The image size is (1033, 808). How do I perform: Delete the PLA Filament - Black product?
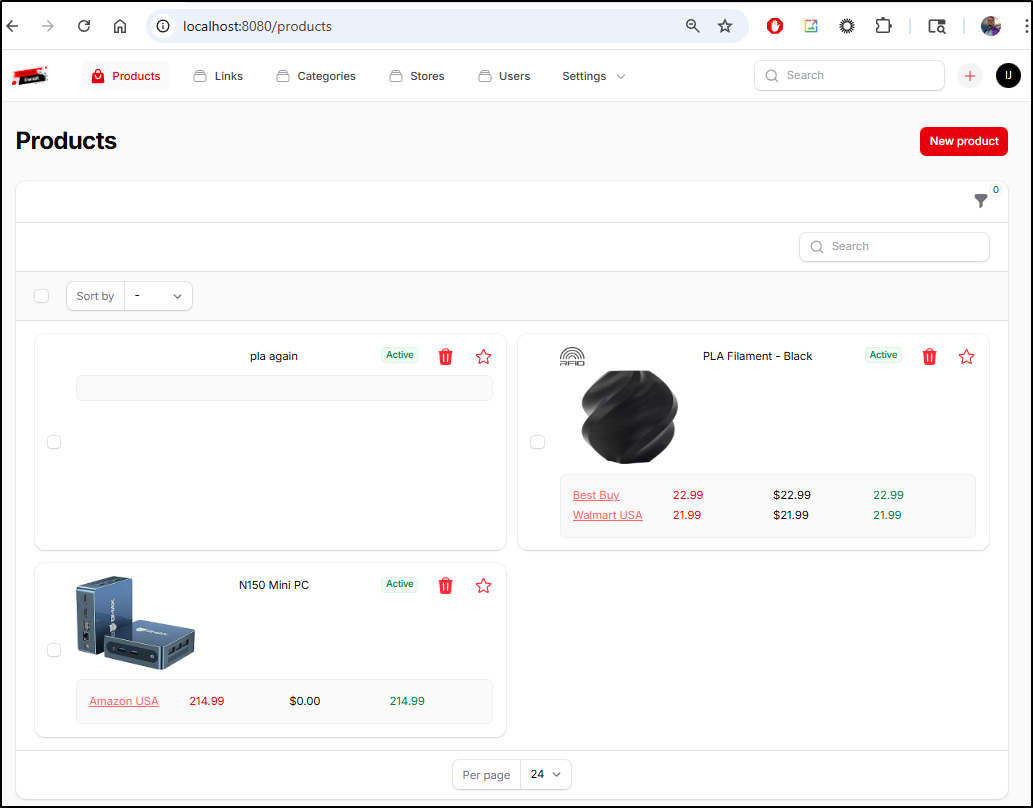(929, 357)
